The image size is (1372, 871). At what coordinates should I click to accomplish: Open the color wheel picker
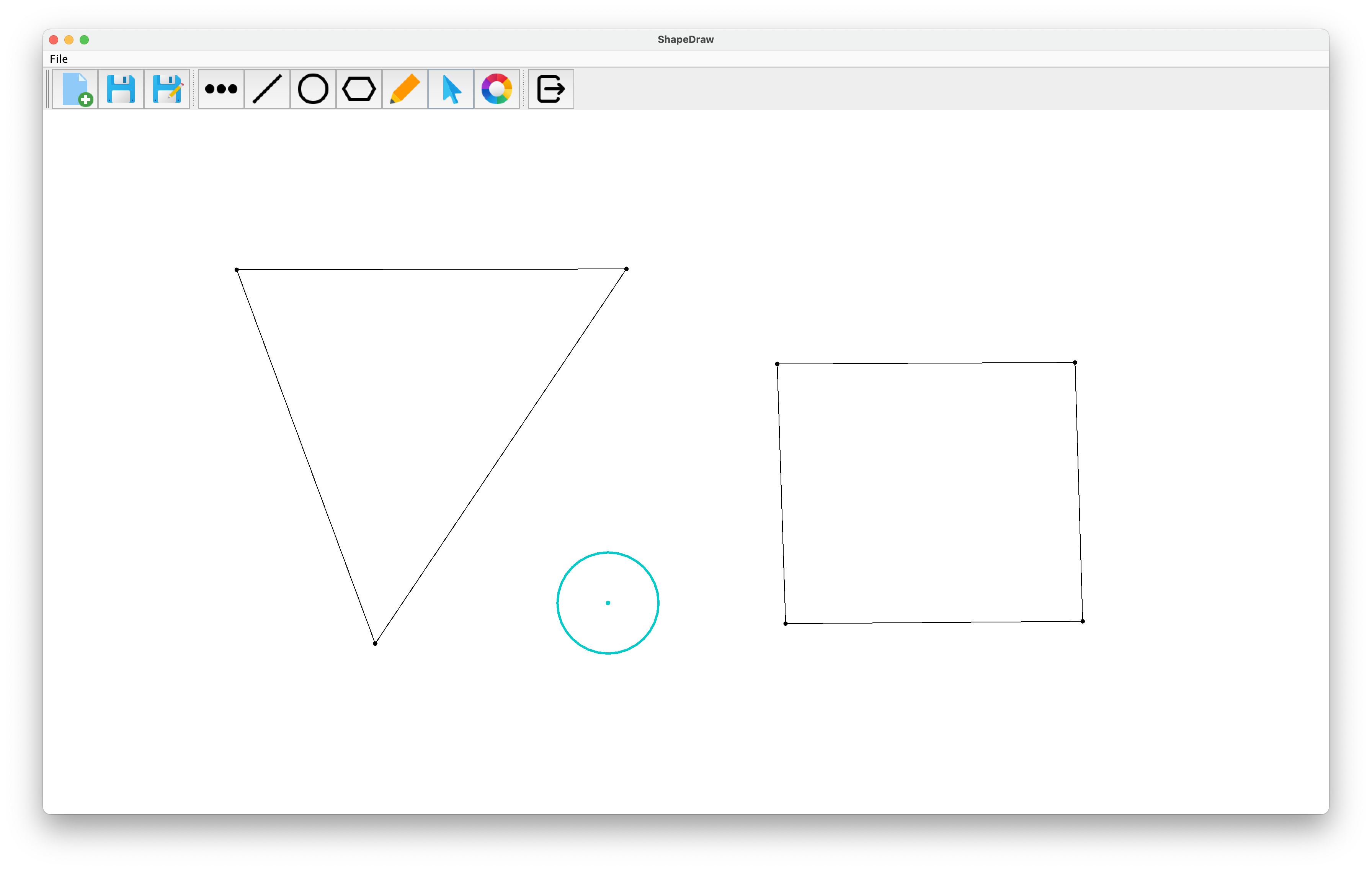(x=497, y=89)
